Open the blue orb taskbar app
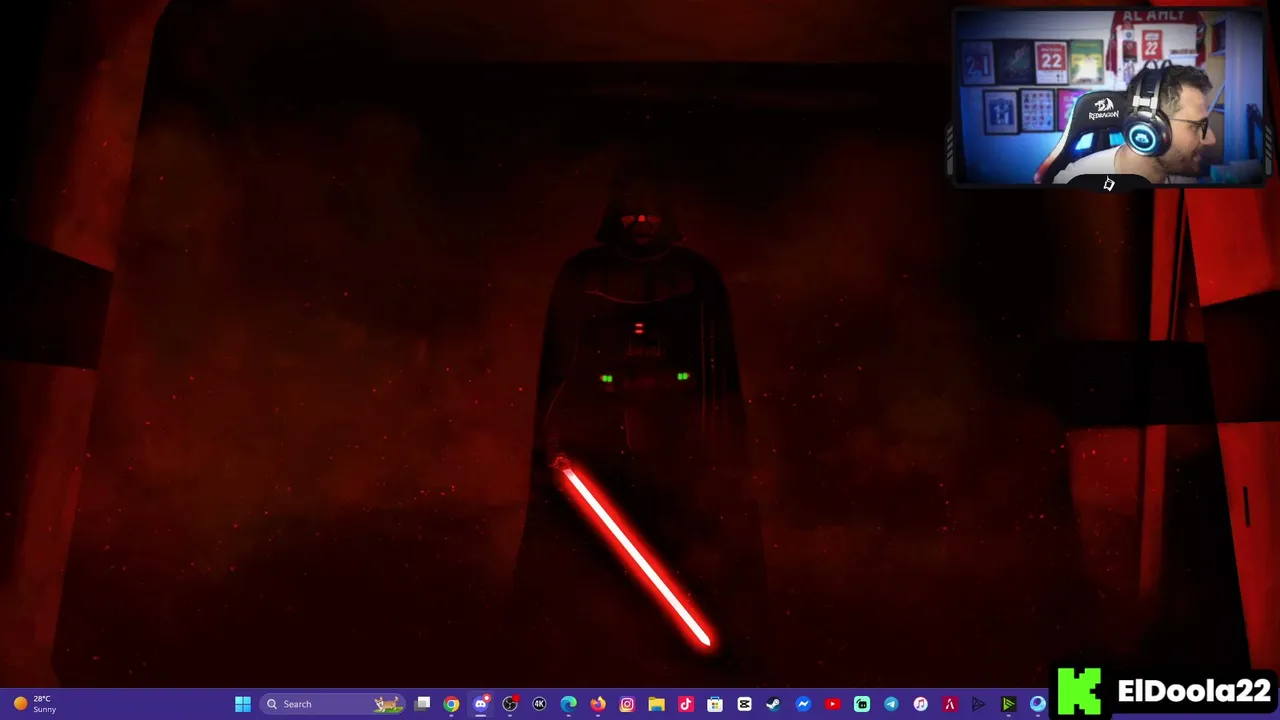Screen dimensions: 1280x720 coord(1037,704)
